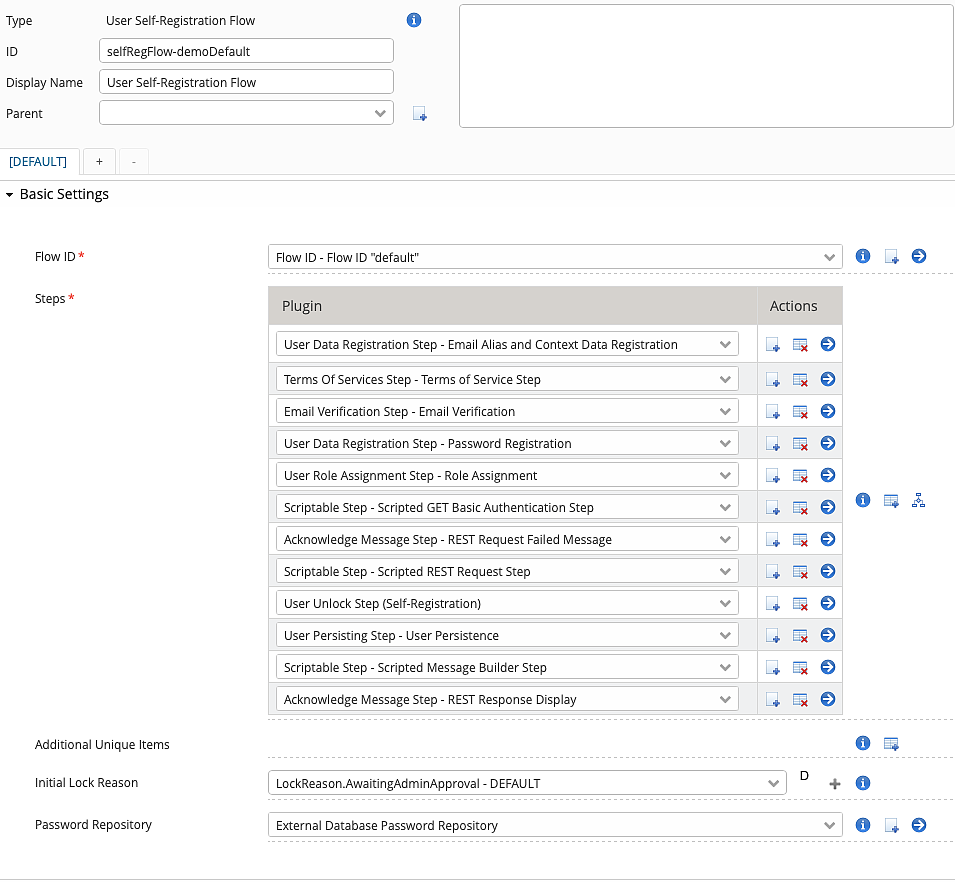Show info for Password Repository
Screen dimensions: 955x882
point(863,826)
